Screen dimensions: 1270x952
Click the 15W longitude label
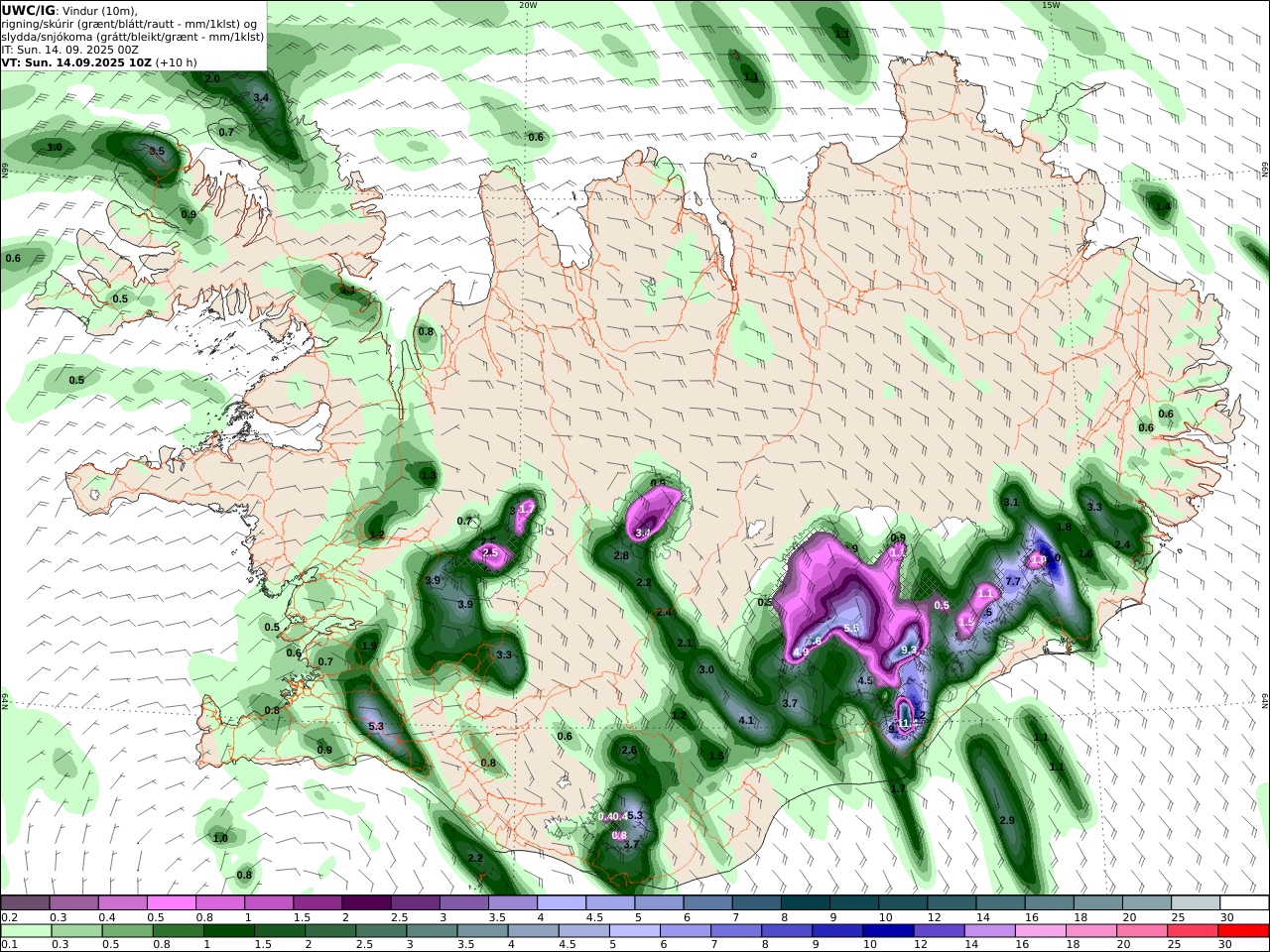tap(1050, 5)
